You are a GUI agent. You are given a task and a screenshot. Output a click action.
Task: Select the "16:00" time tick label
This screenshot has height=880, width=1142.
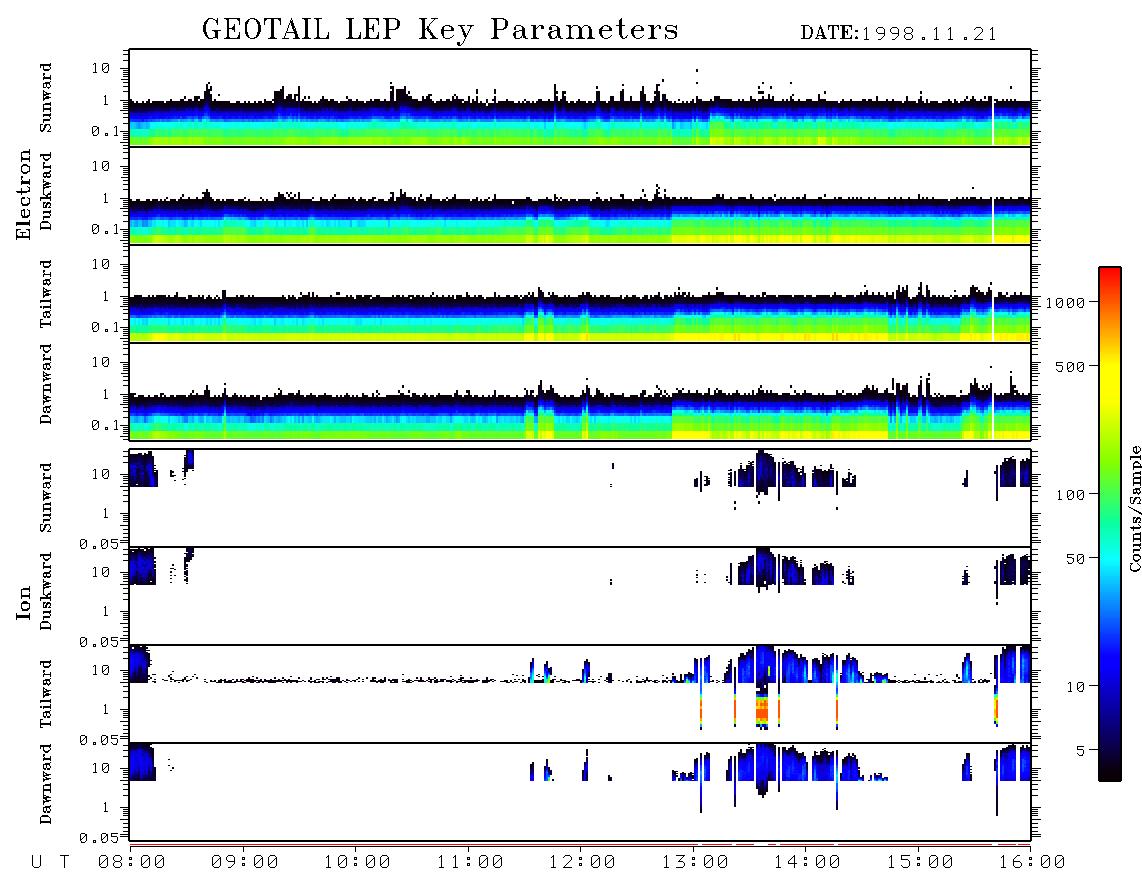tap(1032, 862)
